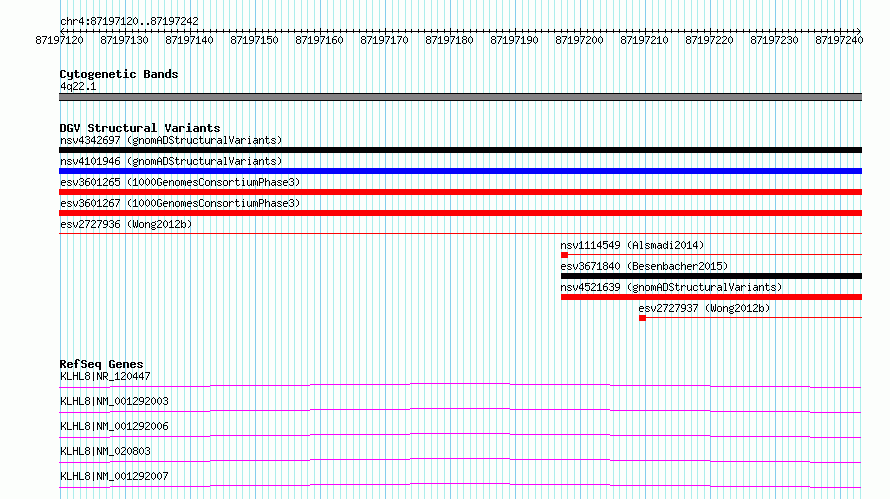Open variant nsv4521639 label

pyautogui.click(x=671, y=287)
